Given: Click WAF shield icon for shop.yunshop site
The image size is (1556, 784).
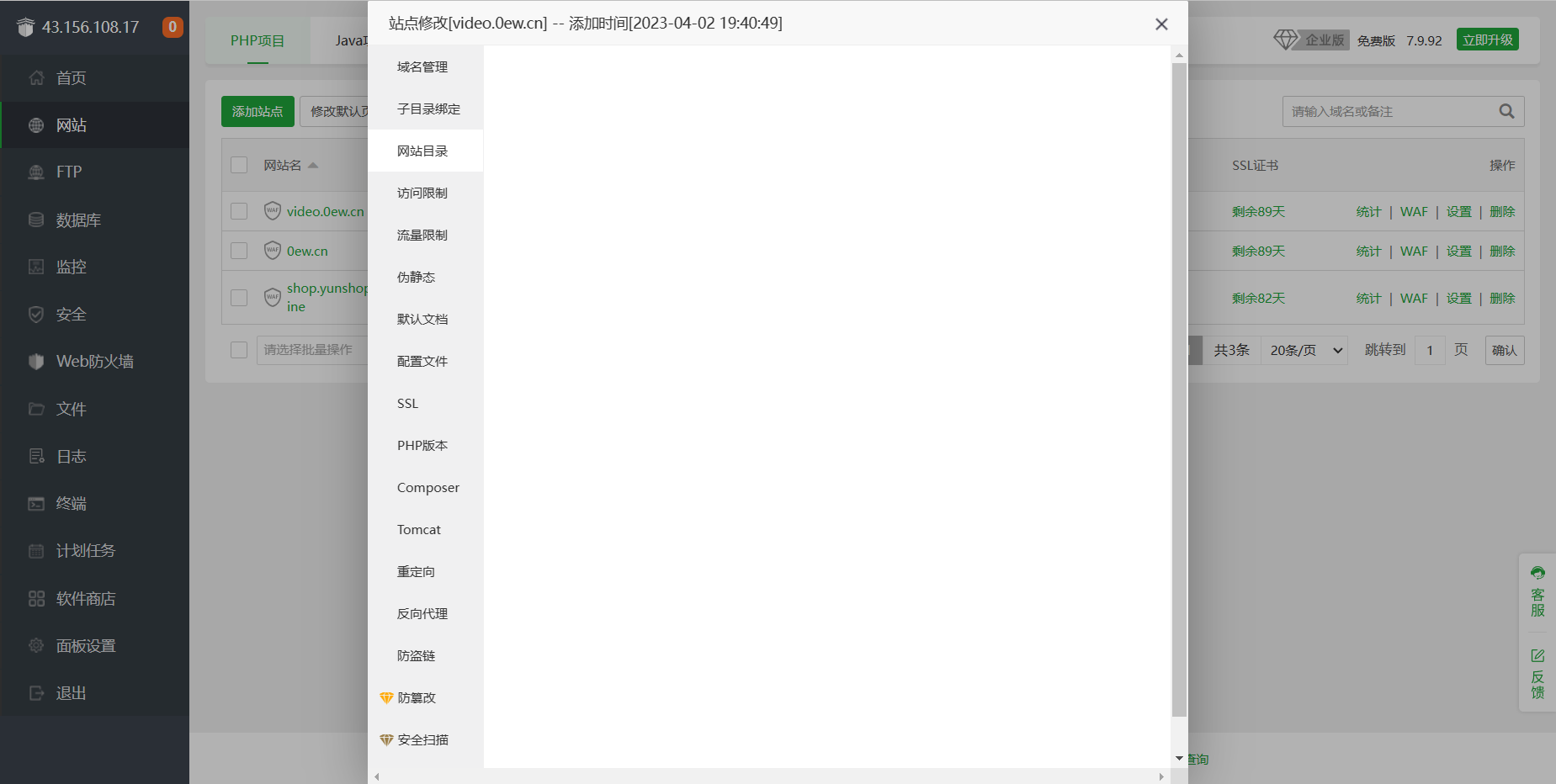Looking at the screenshot, I should point(273,297).
